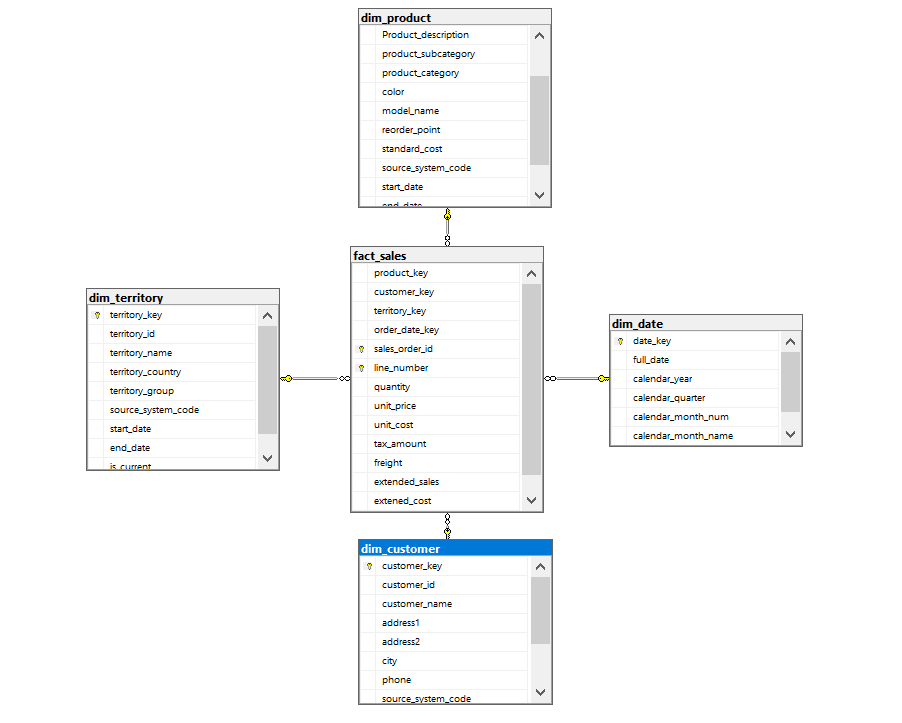Click the key icon next to sales_order_id
Image resolution: width=902 pixels, height=723 pixels.
[x=360, y=348]
